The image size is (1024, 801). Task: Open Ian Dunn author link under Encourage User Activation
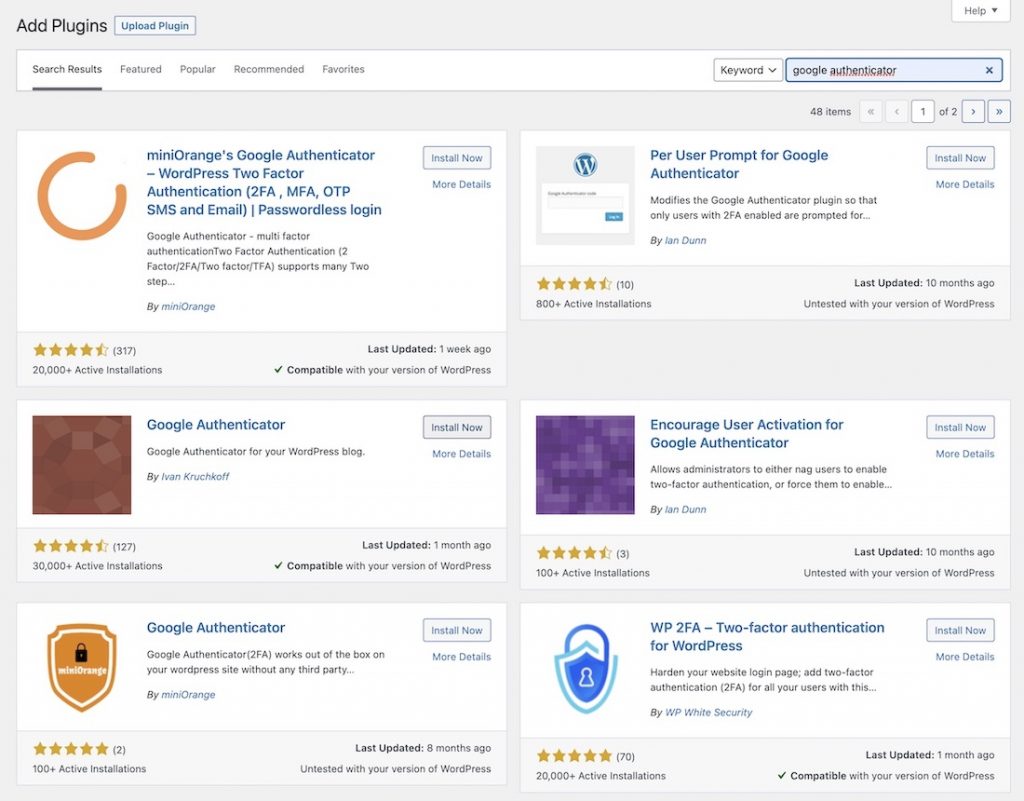point(685,509)
